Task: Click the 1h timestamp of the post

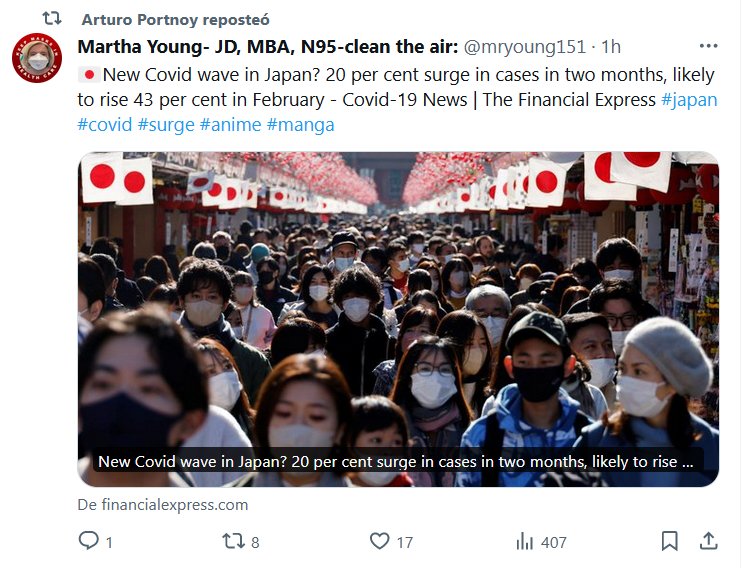Action: [x=610, y=46]
